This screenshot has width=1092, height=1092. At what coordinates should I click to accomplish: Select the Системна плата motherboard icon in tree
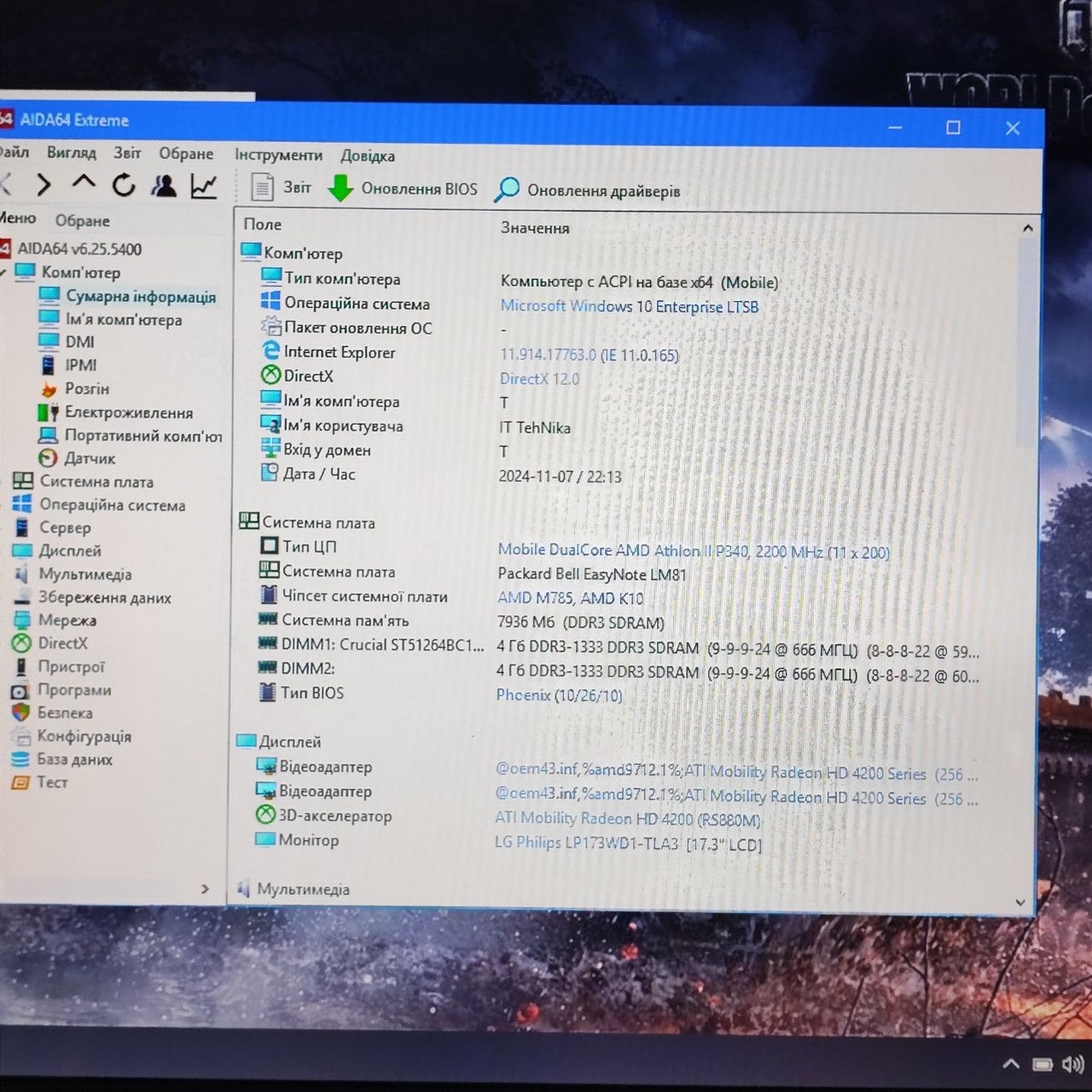pyautogui.click(x=23, y=481)
